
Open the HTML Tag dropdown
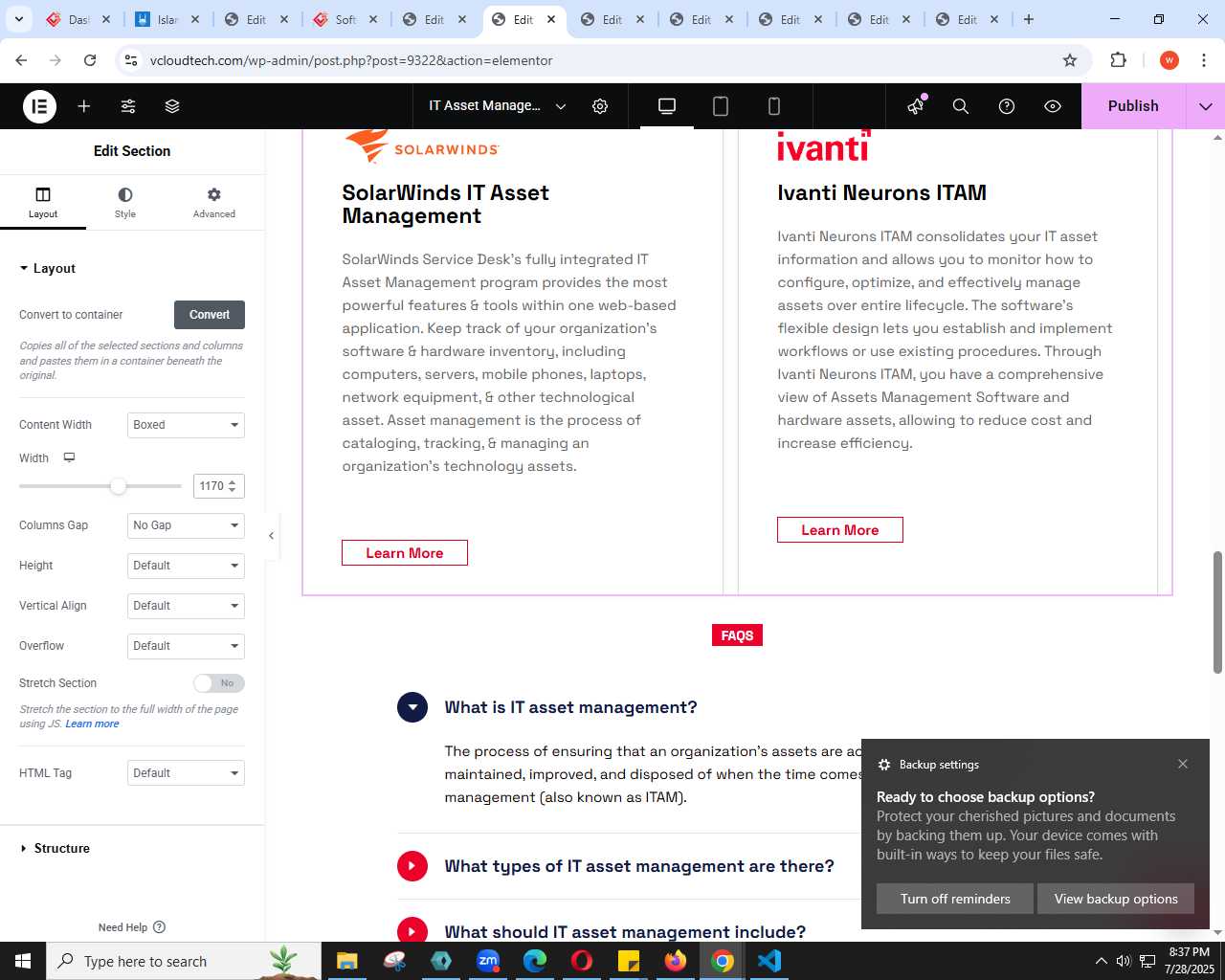[186, 773]
